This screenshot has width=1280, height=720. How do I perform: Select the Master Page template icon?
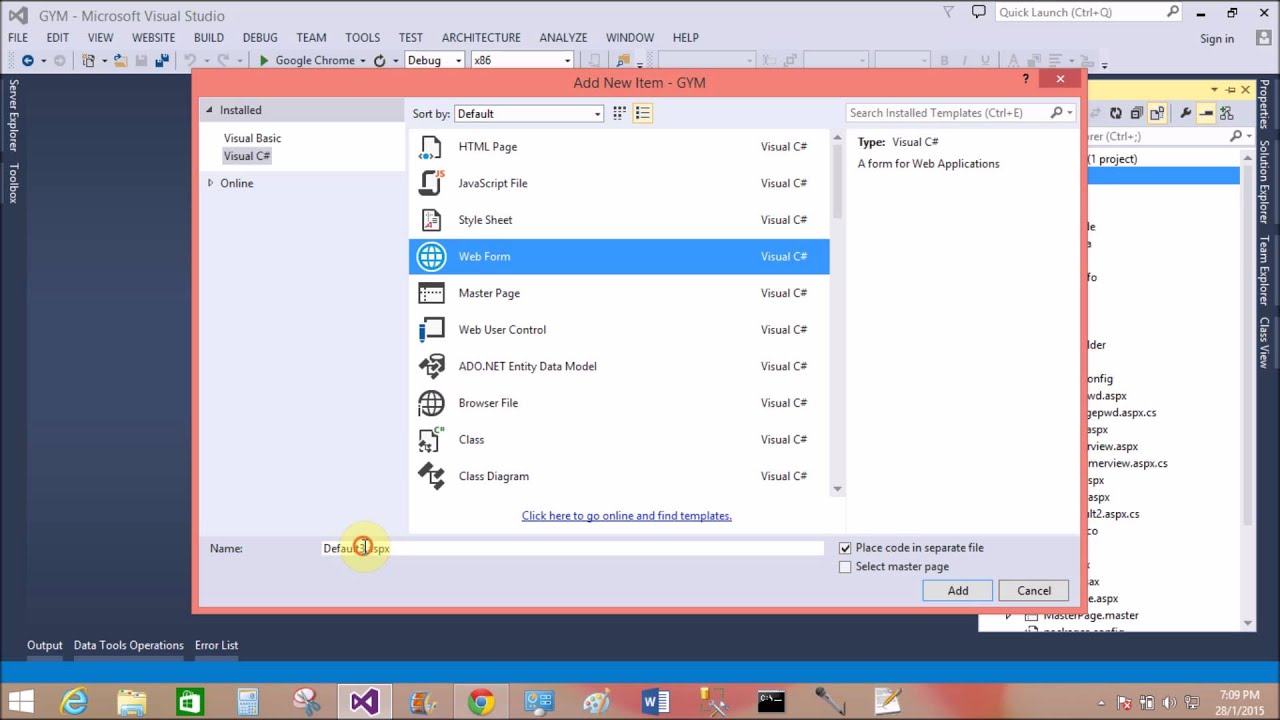point(431,293)
